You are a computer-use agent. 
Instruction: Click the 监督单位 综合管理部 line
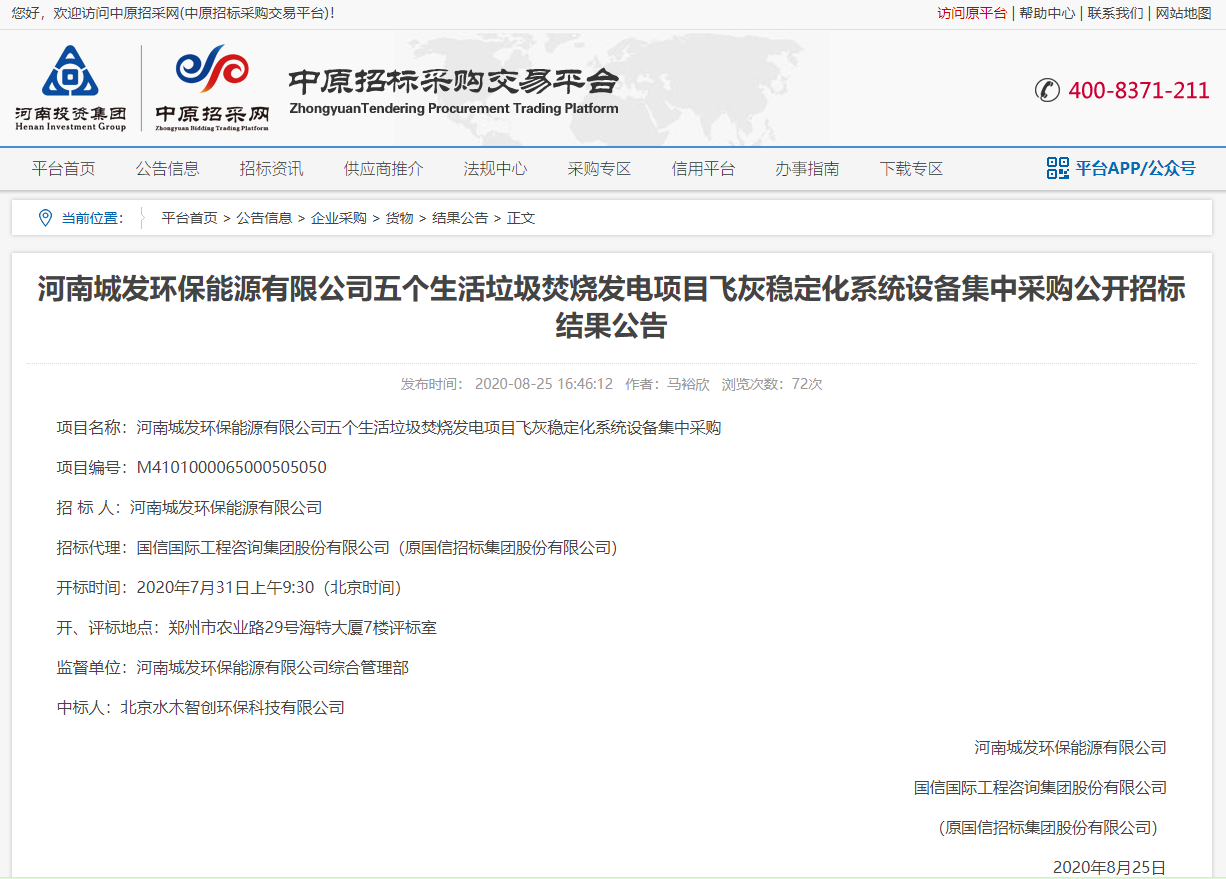click(232, 668)
